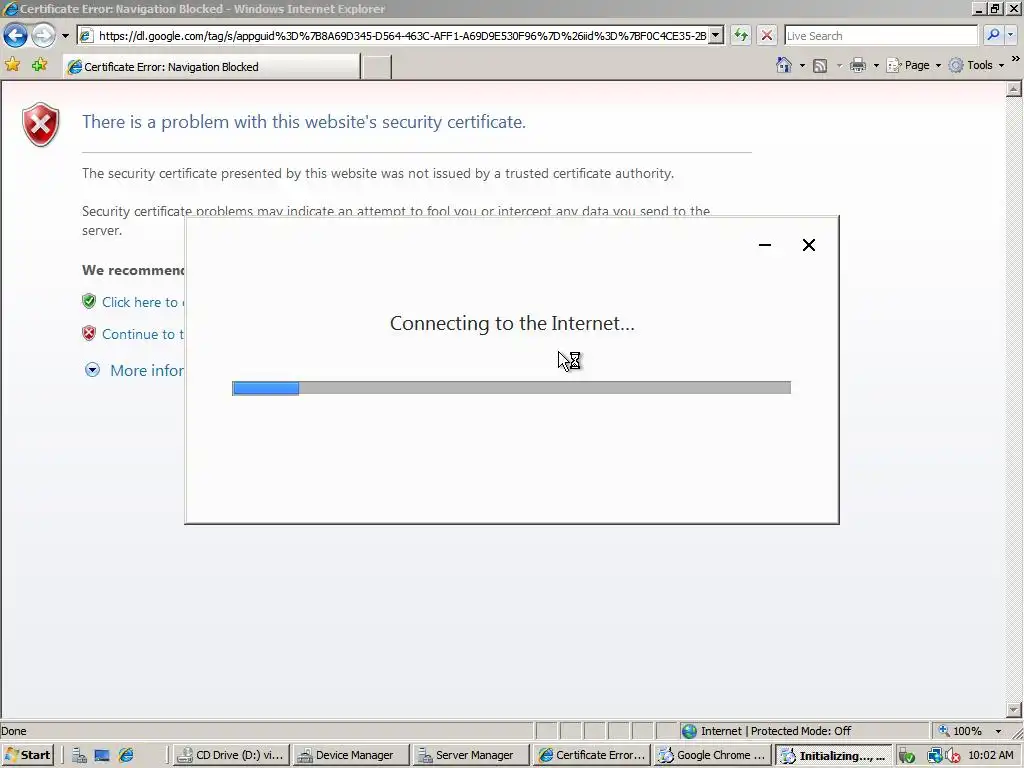Click the green shield tray icon
1024x768 pixels.
pyautogui.click(x=907, y=756)
